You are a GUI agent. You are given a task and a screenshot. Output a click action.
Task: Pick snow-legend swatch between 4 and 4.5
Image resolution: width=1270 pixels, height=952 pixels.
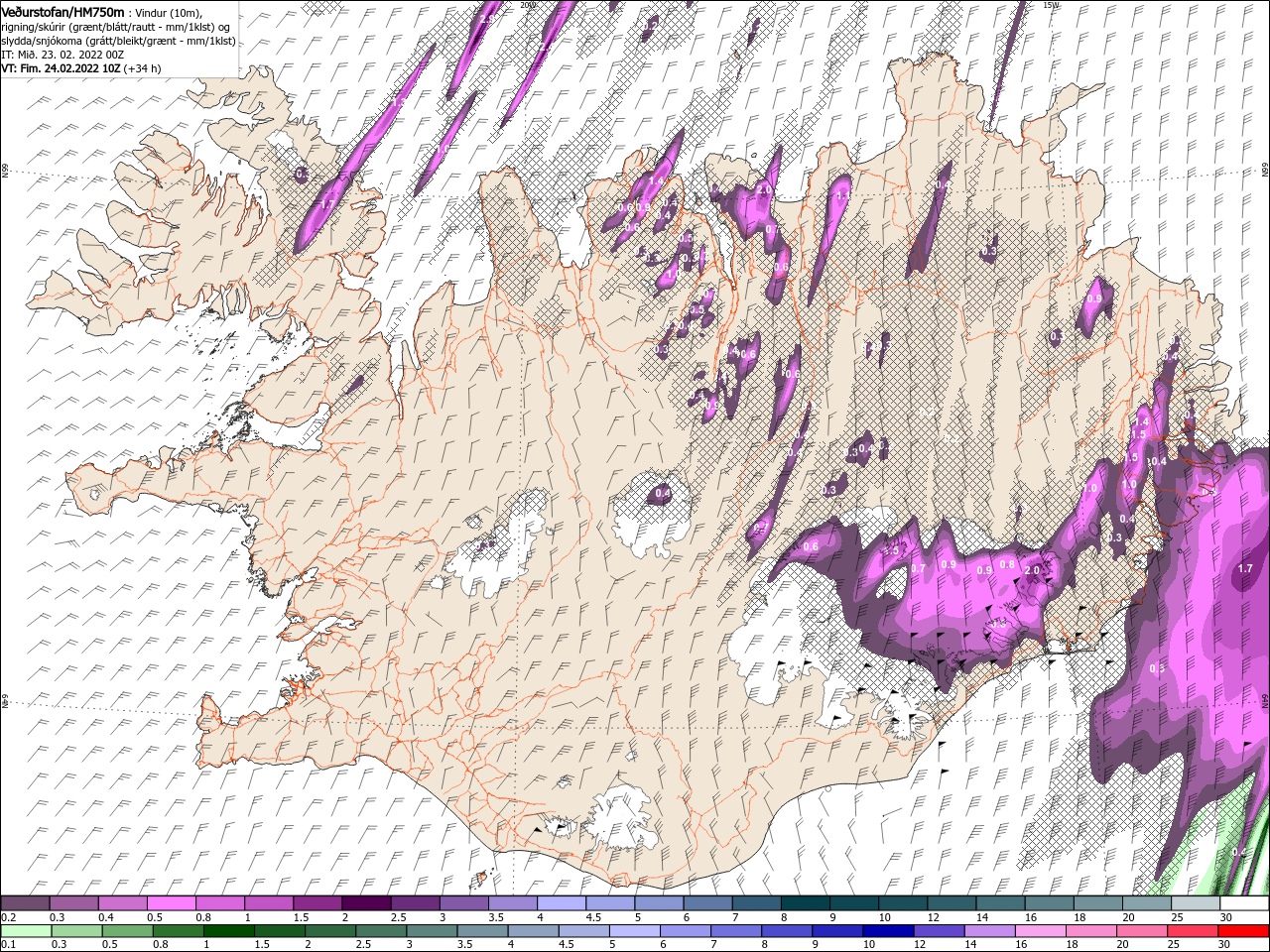(x=561, y=903)
